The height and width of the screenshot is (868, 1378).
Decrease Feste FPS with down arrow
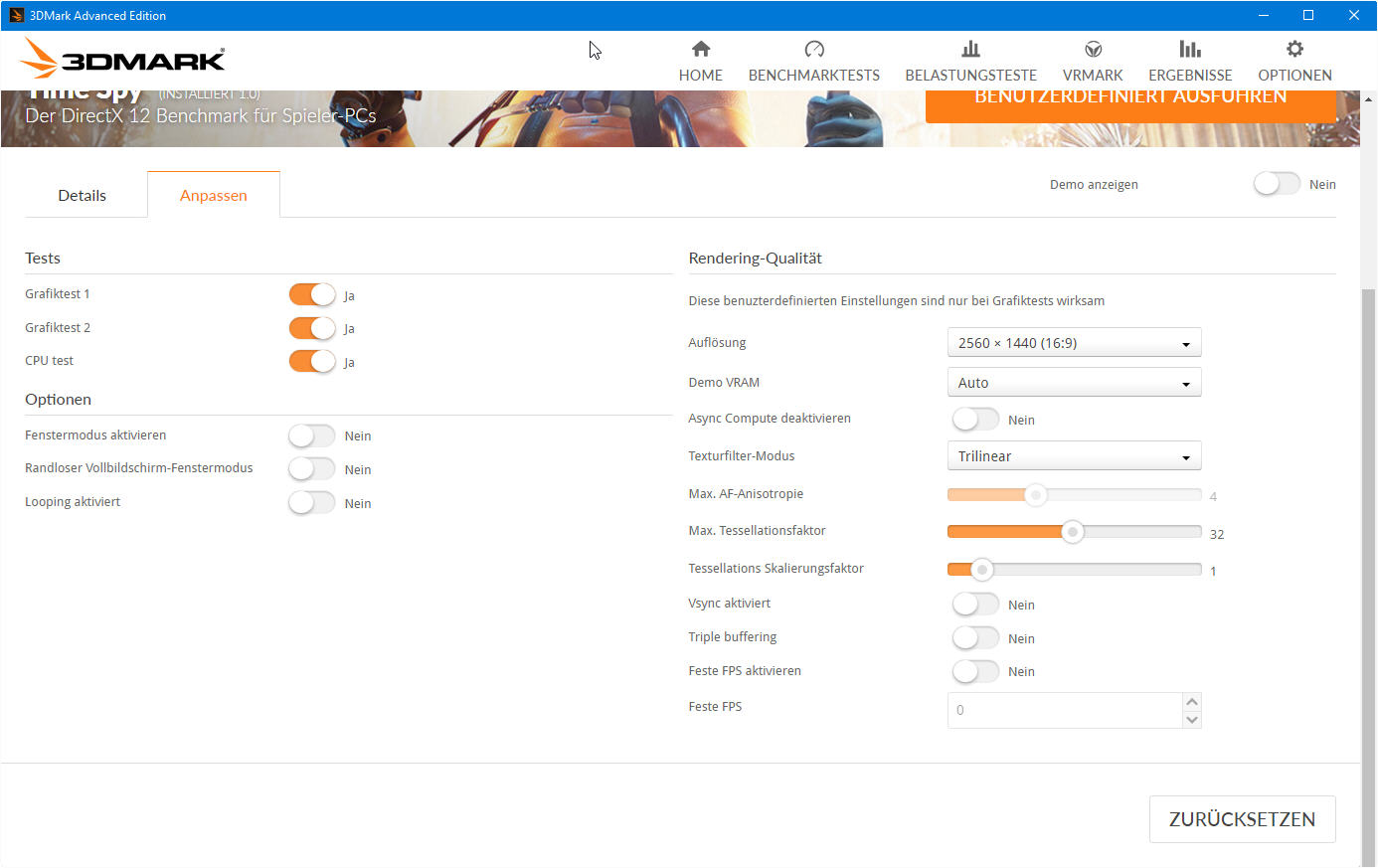[1192, 719]
